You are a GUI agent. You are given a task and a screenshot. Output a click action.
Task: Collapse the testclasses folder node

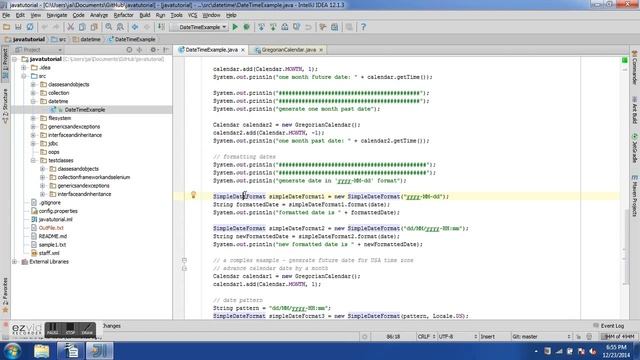[x=33, y=160]
